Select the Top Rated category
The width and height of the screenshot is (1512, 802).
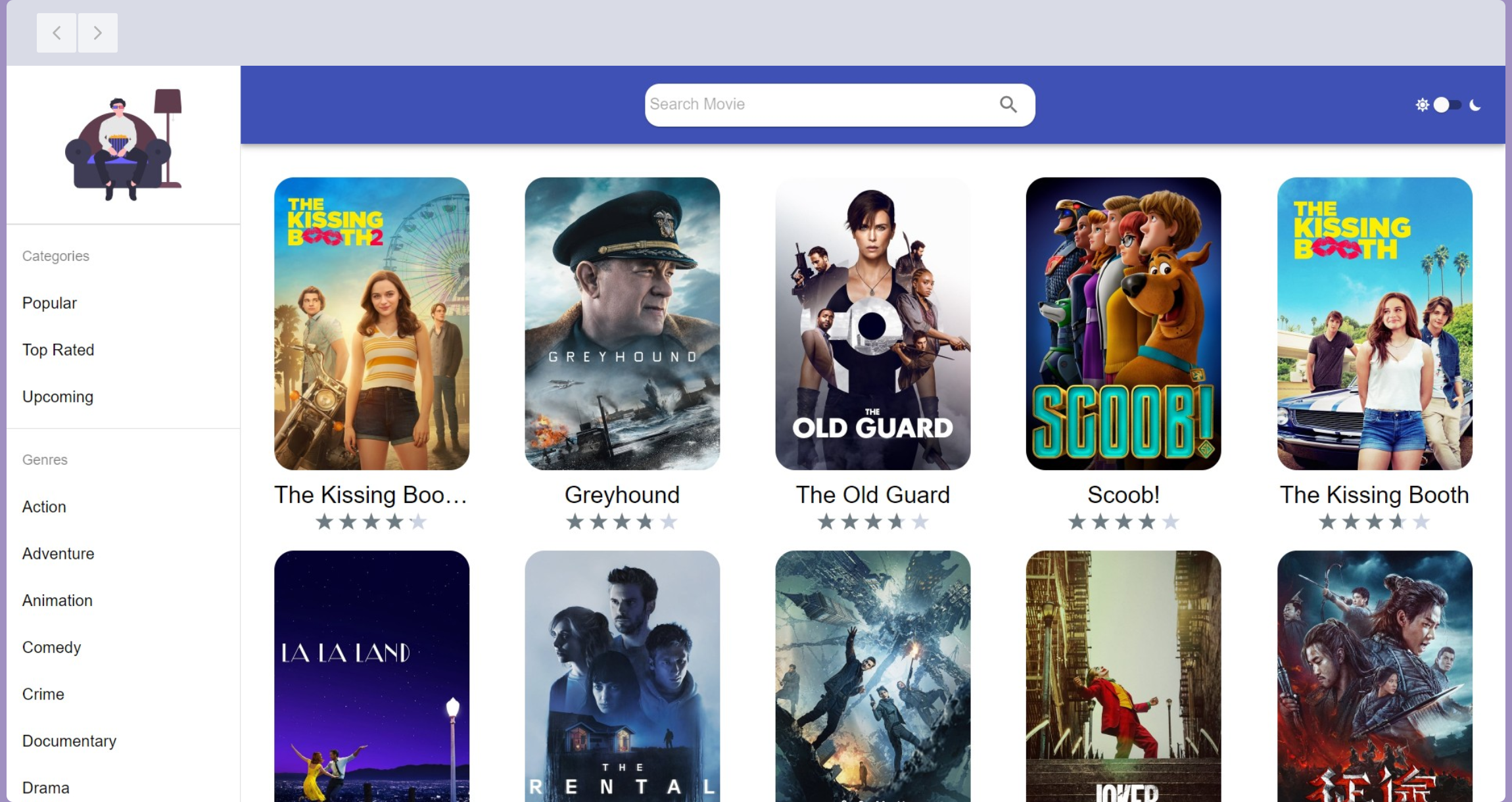pos(58,350)
